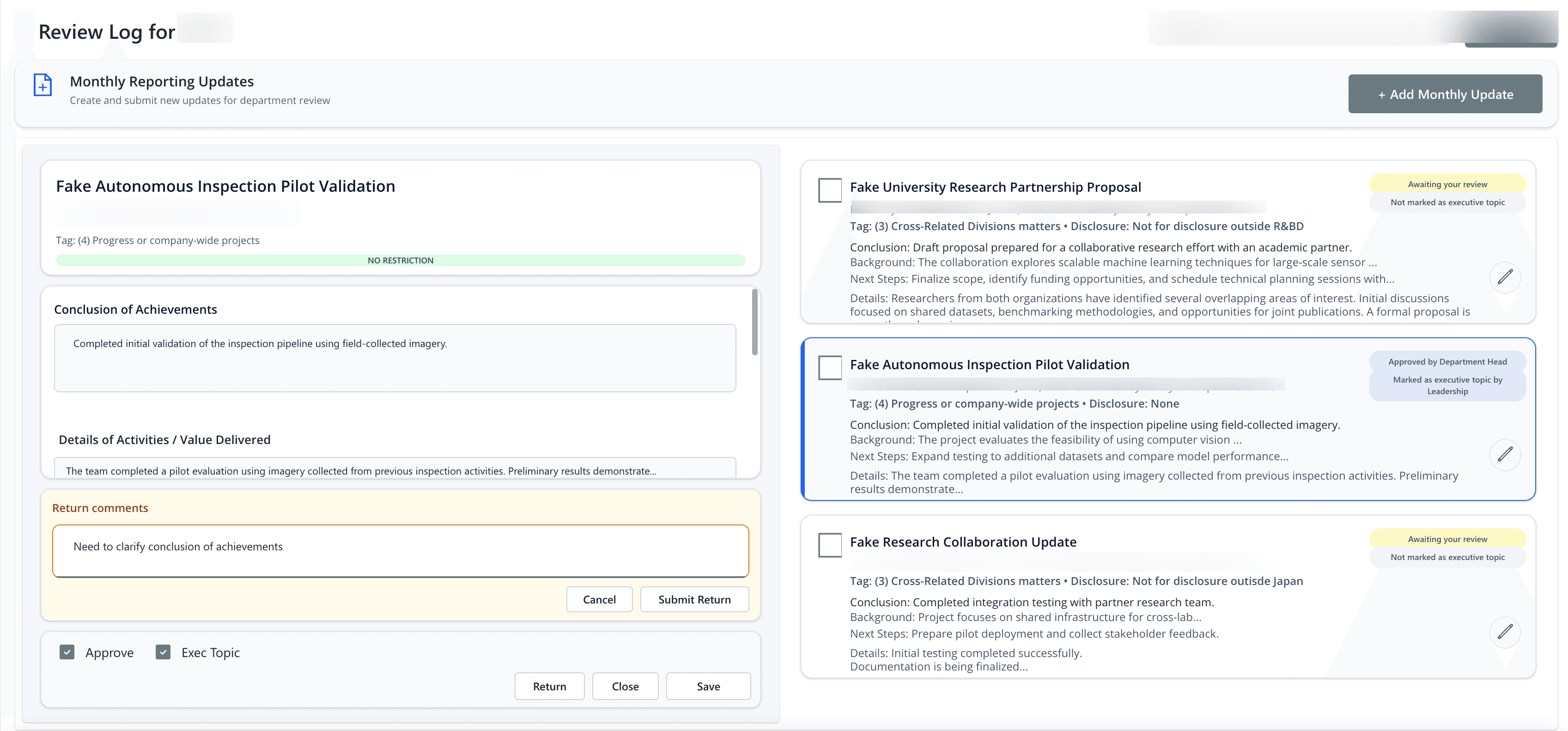Click first card's Awaiting your review badge
The height and width of the screenshot is (731, 1568).
(1447, 184)
